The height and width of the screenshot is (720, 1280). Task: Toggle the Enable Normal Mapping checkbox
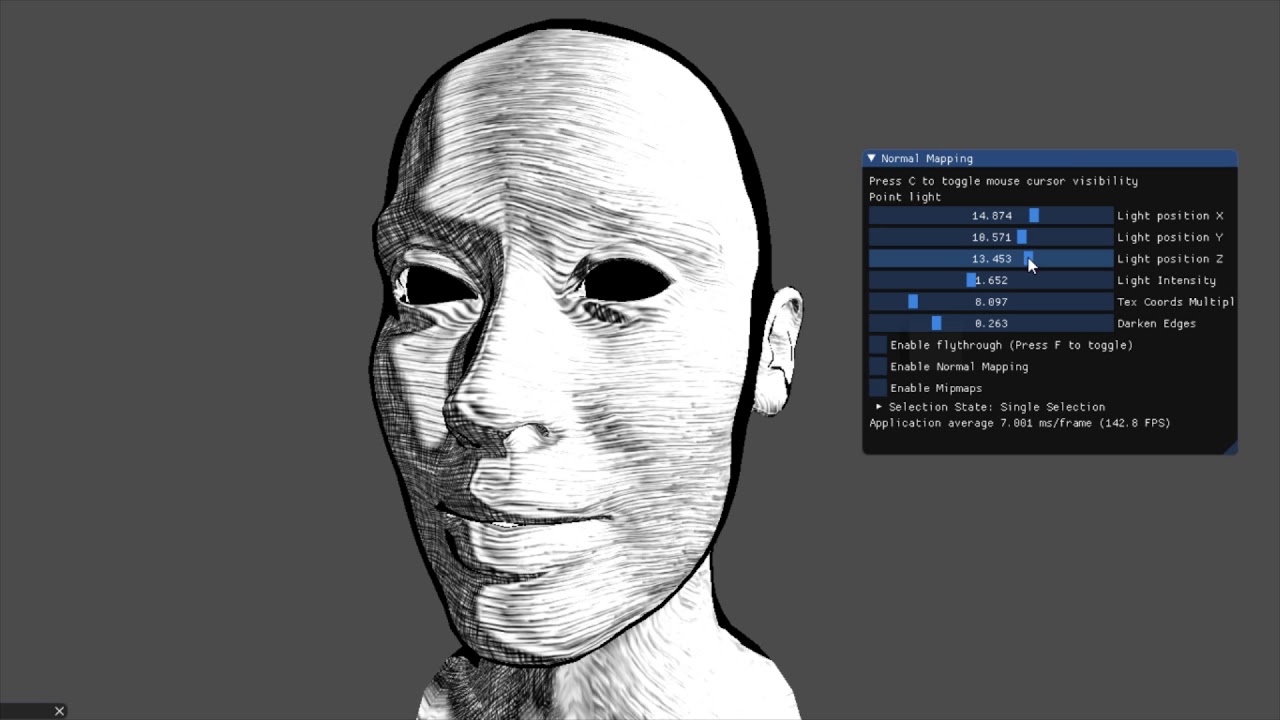tap(878, 366)
